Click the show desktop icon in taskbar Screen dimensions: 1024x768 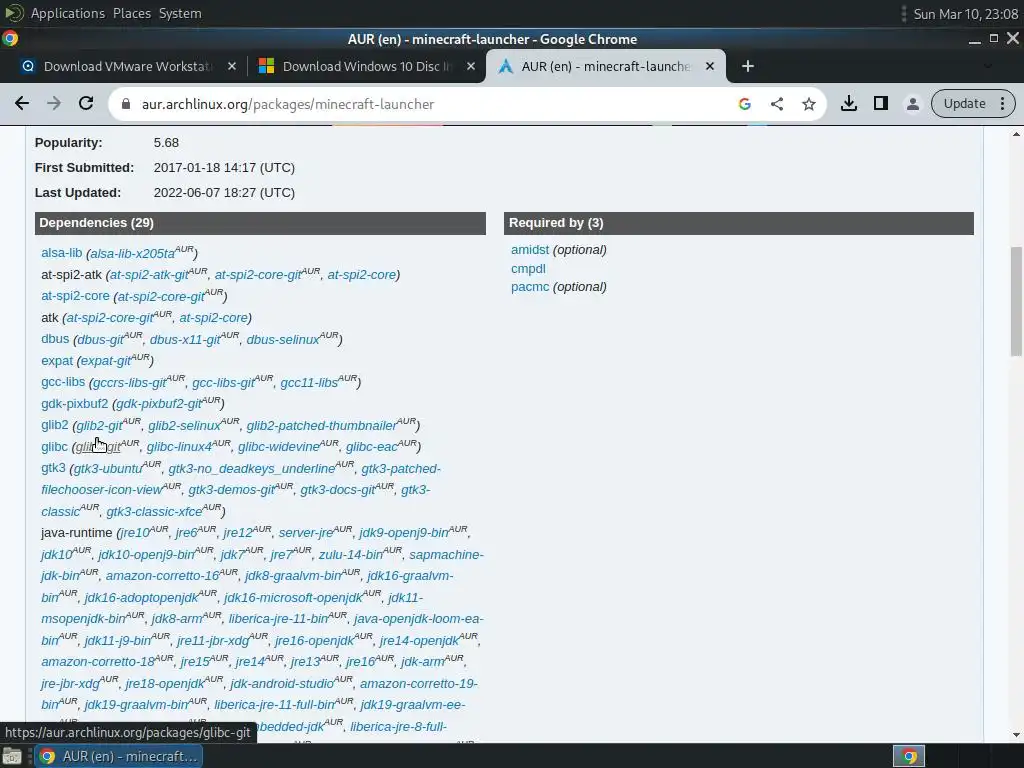click(x=12, y=756)
